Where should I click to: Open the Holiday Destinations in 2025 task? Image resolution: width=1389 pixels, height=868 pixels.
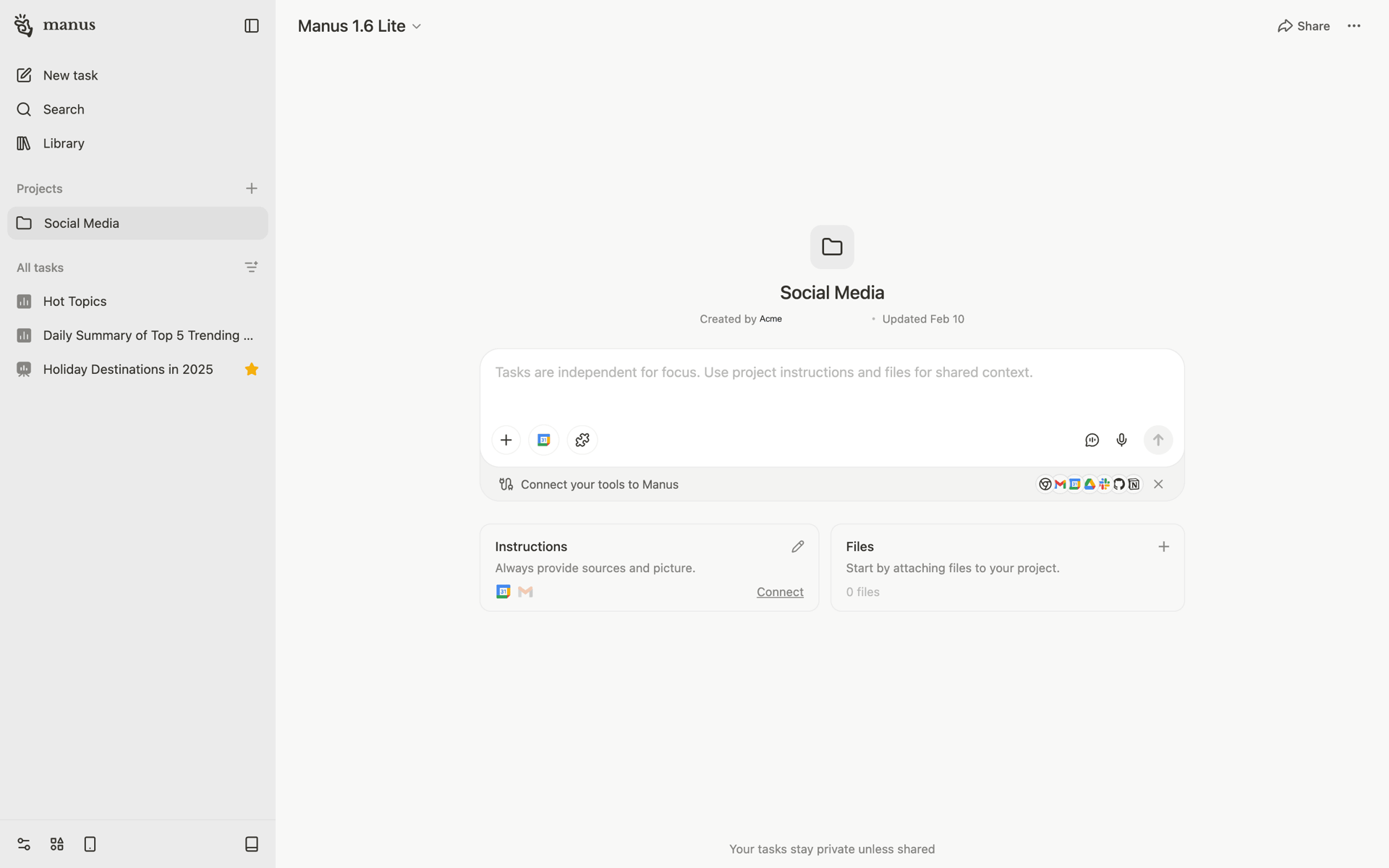137,370
